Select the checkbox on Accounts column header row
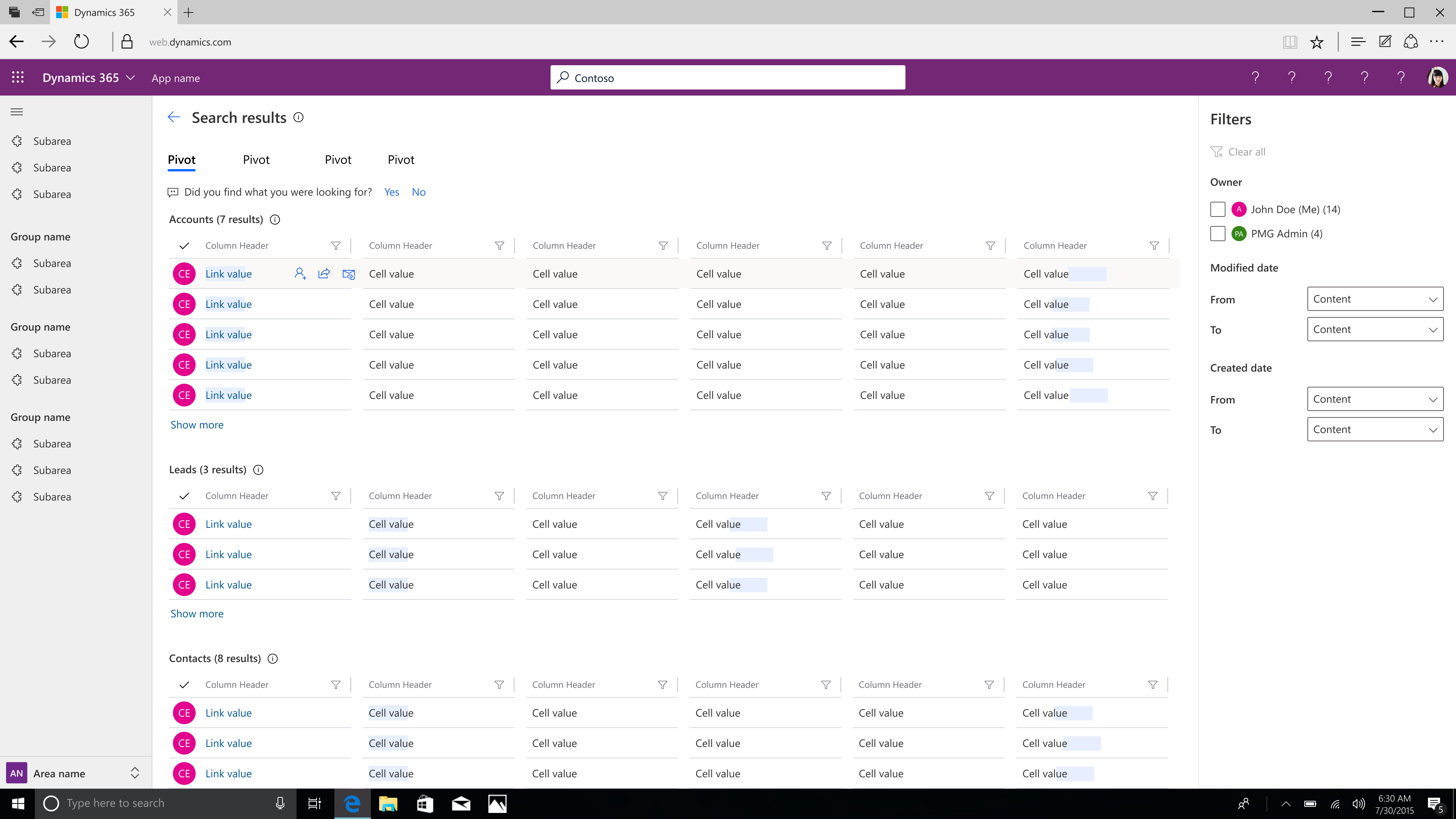 184,245
